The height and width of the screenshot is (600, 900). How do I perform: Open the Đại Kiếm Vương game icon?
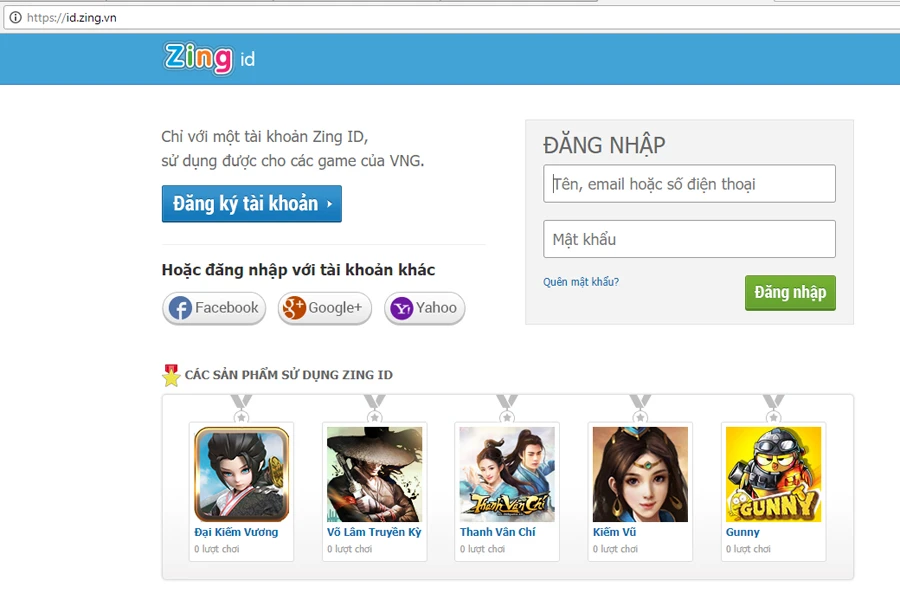241,474
